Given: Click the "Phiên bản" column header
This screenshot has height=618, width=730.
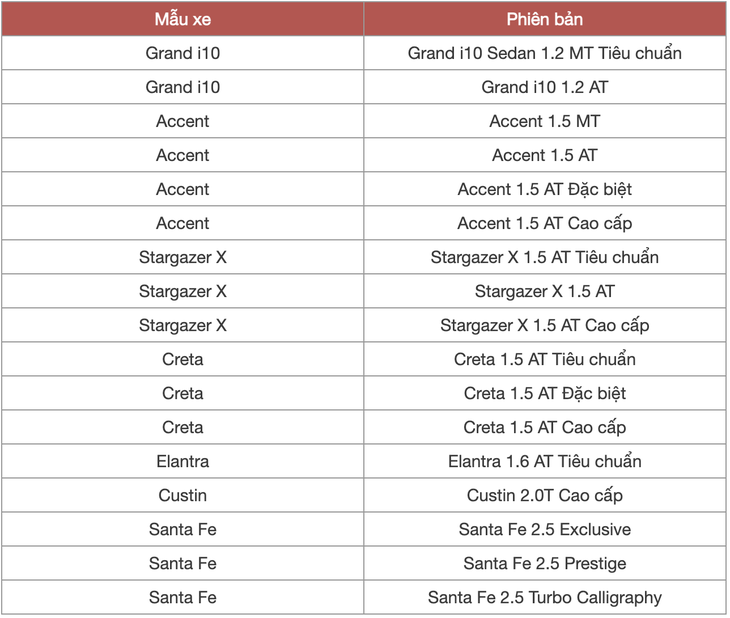Looking at the screenshot, I should (545, 19).
